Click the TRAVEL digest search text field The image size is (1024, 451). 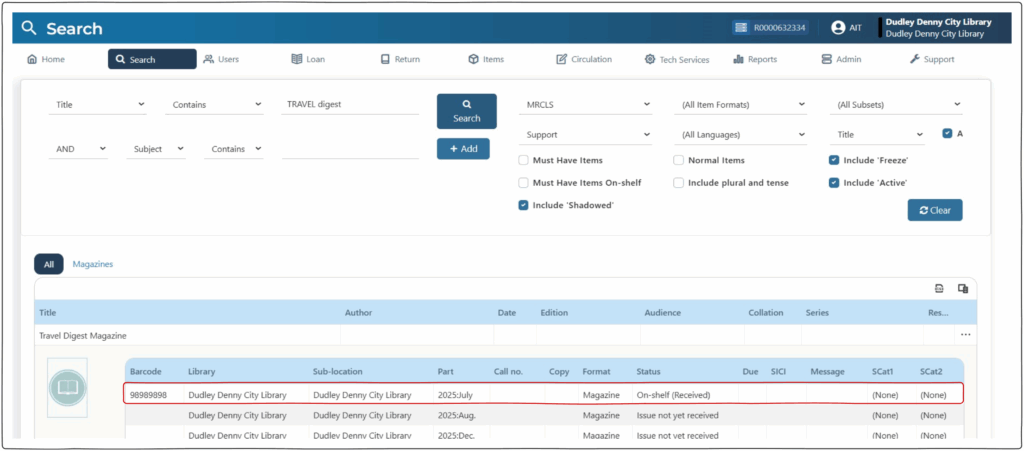point(350,104)
